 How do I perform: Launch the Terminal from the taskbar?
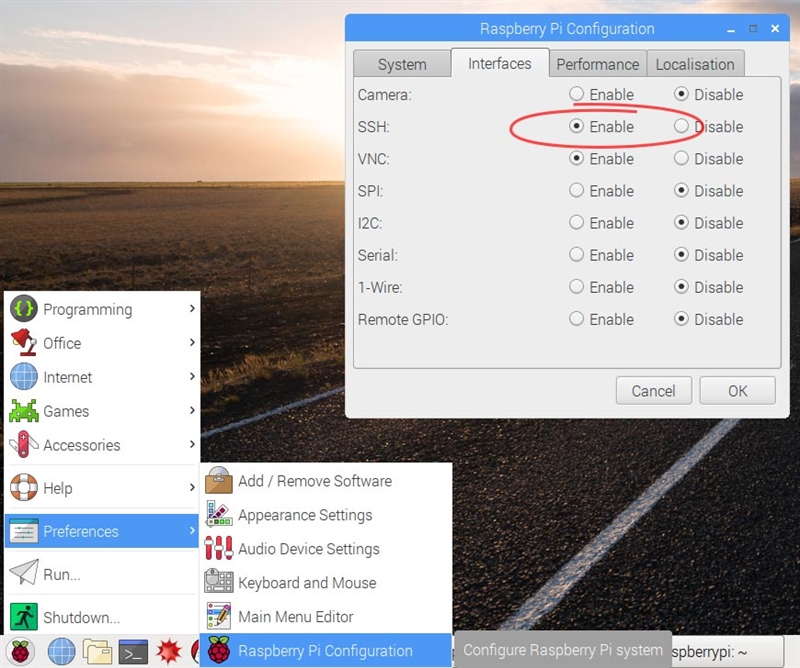133,651
